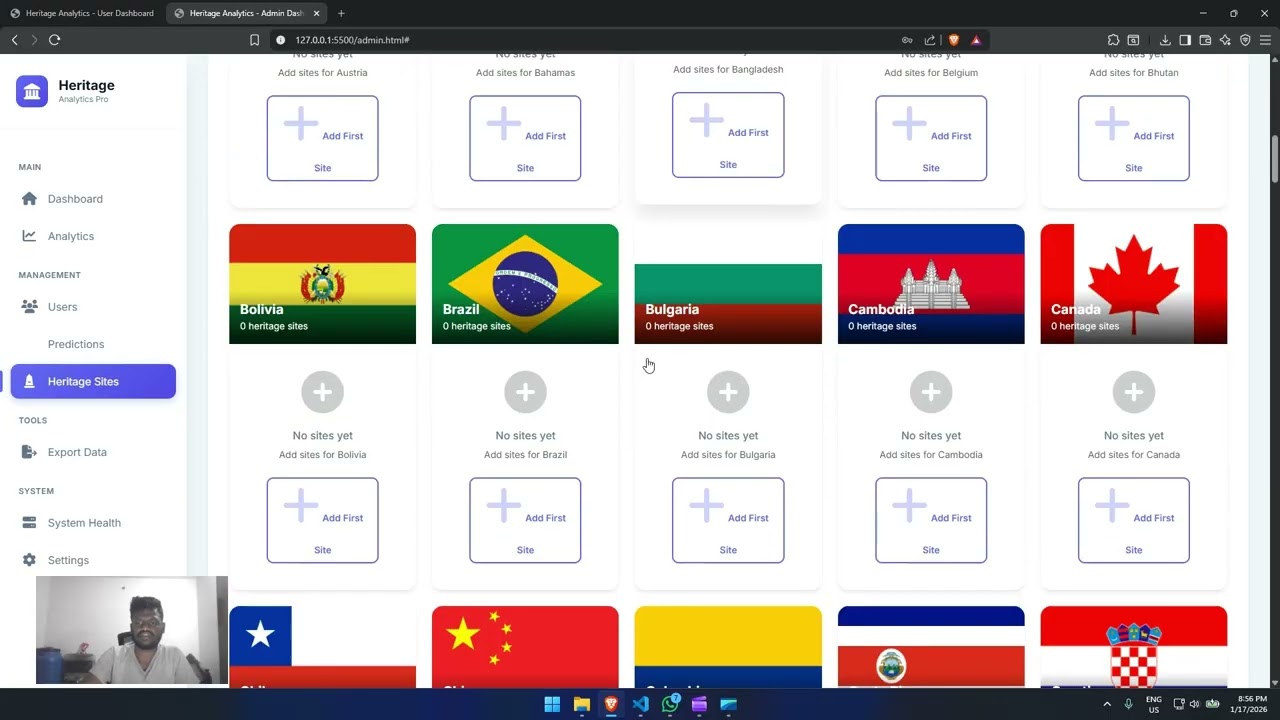
Task: Click the System Health server icon
Action: pos(29,523)
